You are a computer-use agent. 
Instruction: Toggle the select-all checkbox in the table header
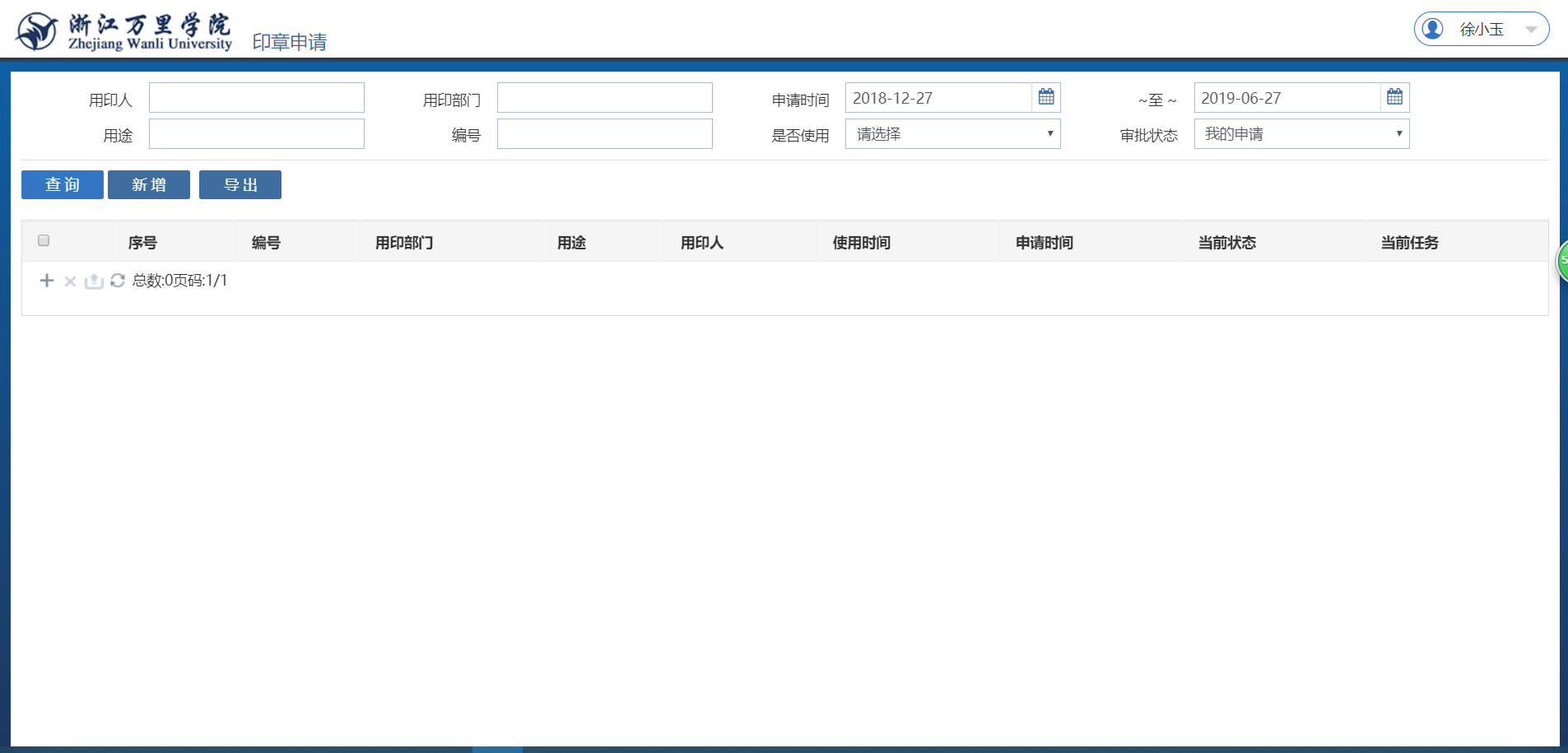[x=44, y=240]
